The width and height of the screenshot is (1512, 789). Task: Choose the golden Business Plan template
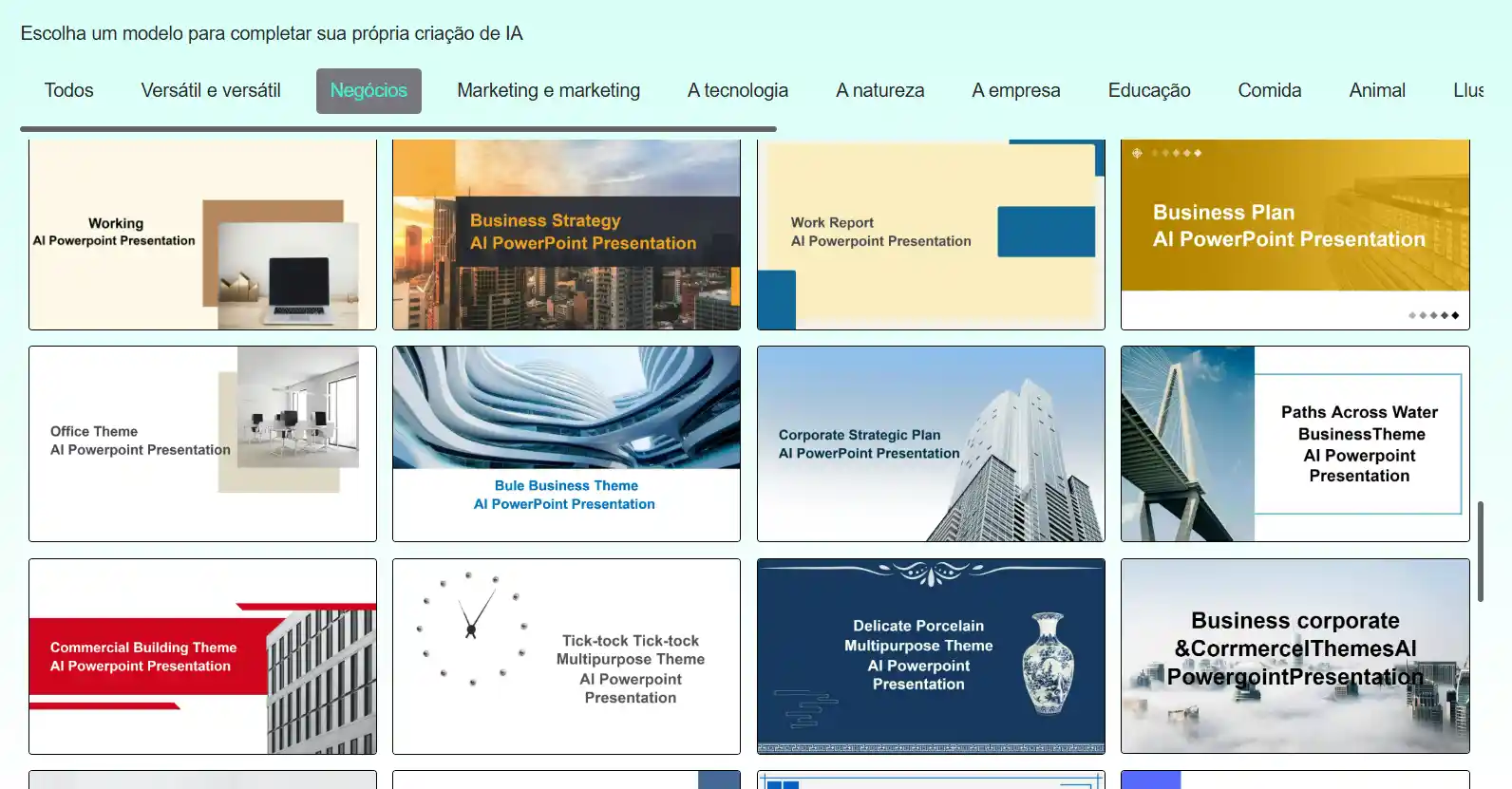[x=1295, y=235]
